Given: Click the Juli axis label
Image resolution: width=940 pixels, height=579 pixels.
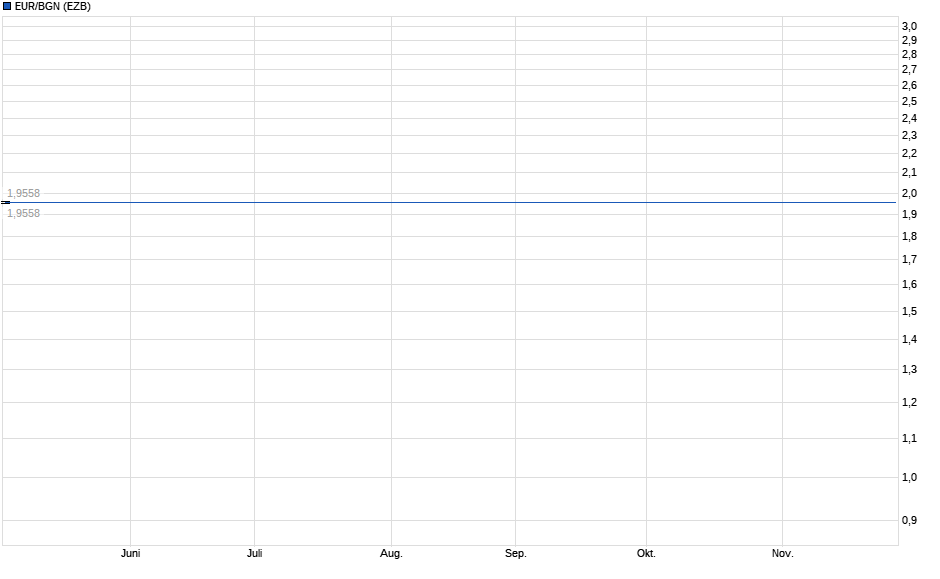Looking at the screenshot, I should point(256,552).
